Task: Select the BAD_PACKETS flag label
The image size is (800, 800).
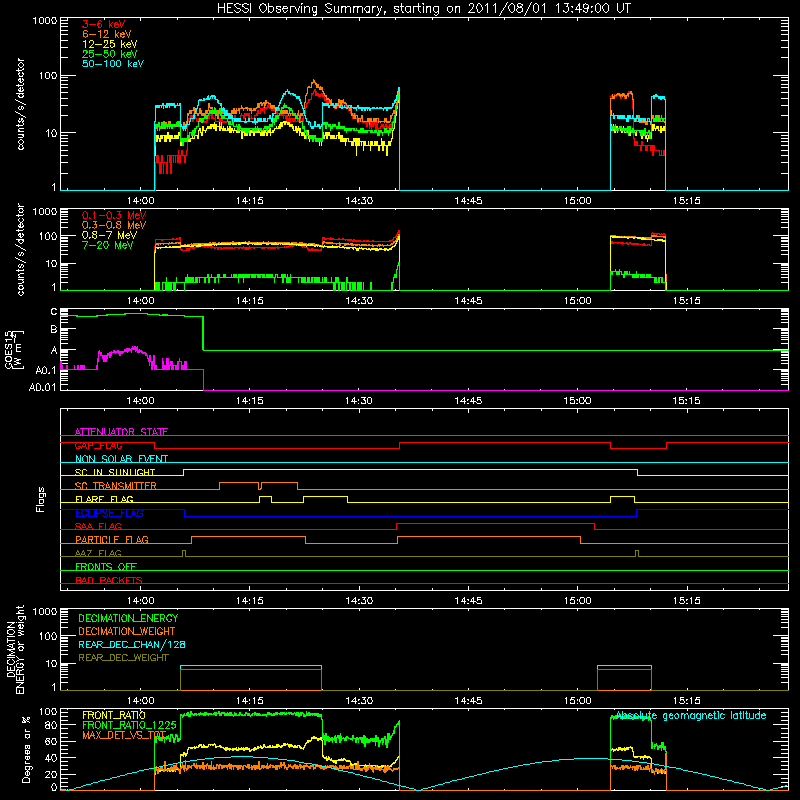Action: (x=109, y=580)
